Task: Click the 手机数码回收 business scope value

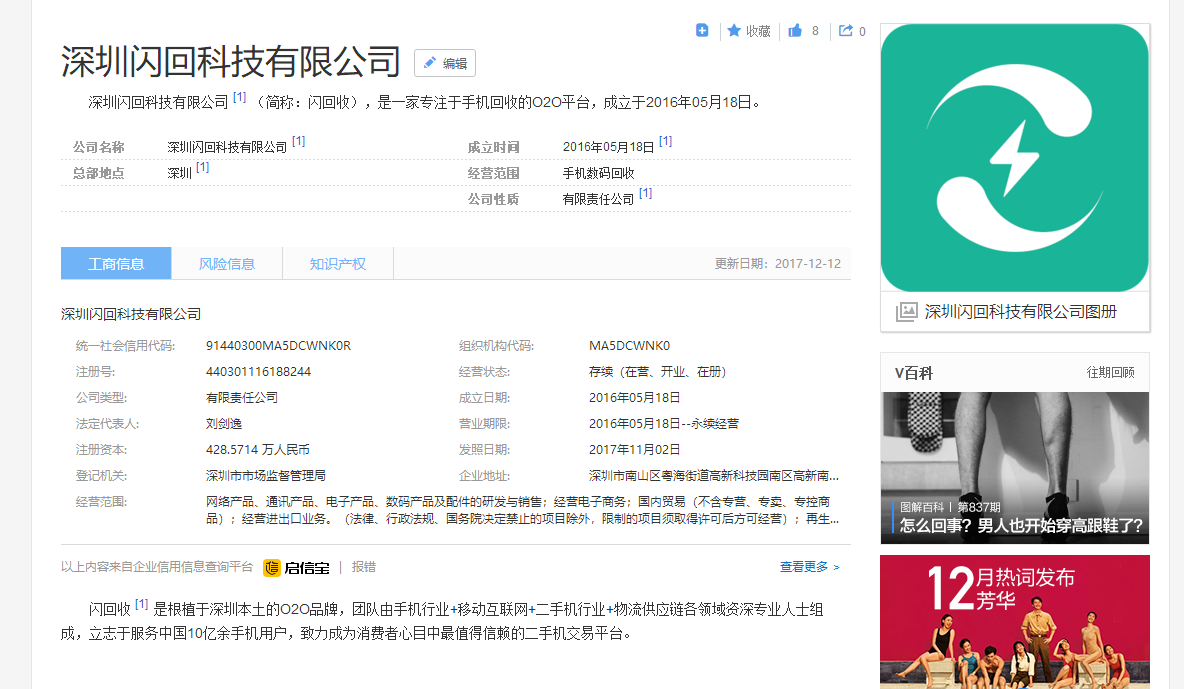Action: pos(599,173)
